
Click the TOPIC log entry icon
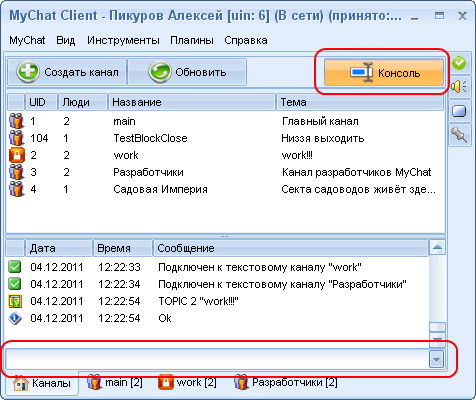coord(15,301)
